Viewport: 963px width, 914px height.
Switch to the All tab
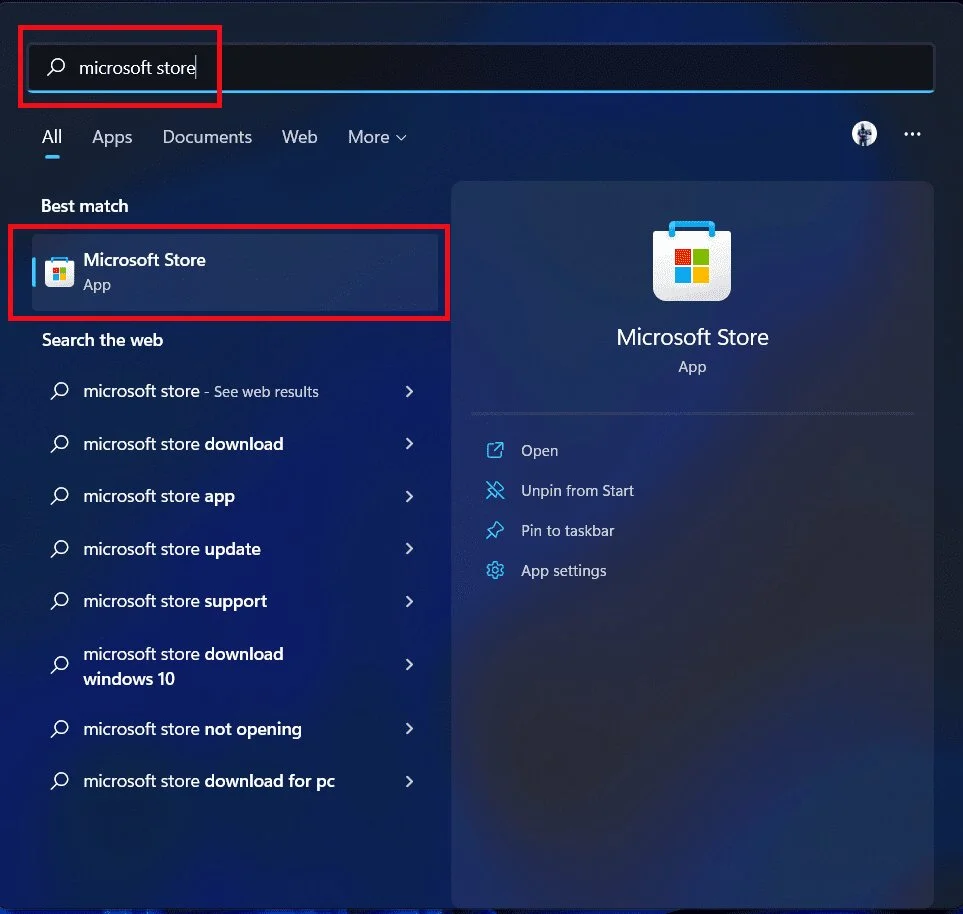[52, 136]
